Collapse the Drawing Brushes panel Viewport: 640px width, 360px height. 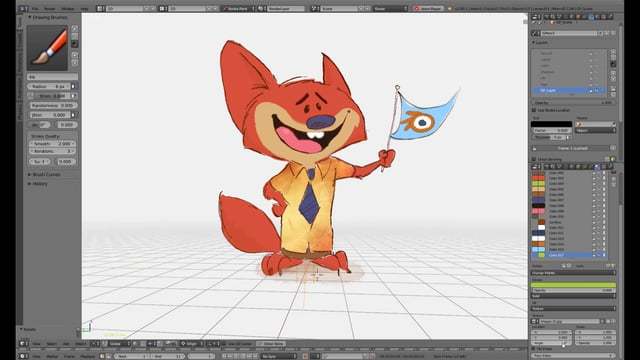(x=29, y=18)
